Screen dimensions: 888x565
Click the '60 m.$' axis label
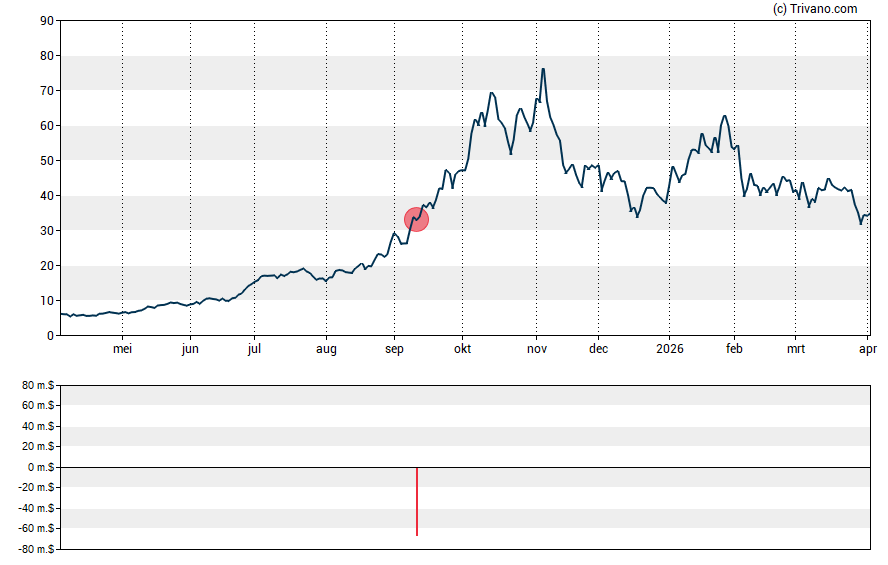(38, 405)
